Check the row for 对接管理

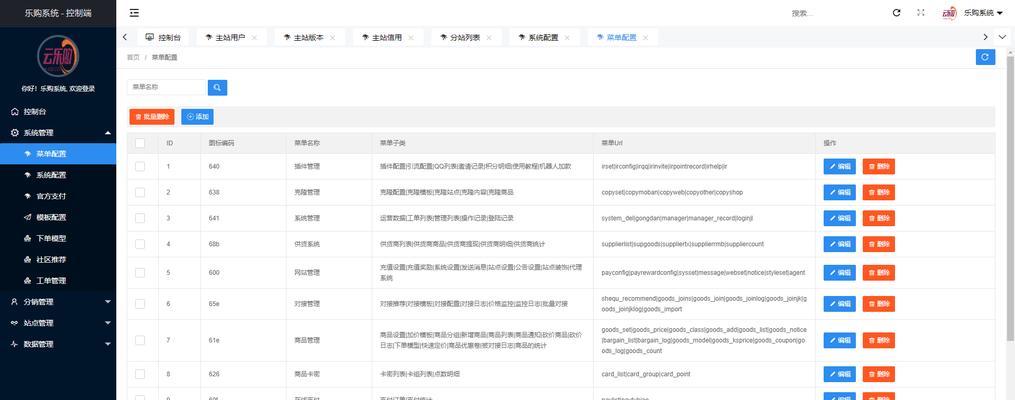(140, 304)
